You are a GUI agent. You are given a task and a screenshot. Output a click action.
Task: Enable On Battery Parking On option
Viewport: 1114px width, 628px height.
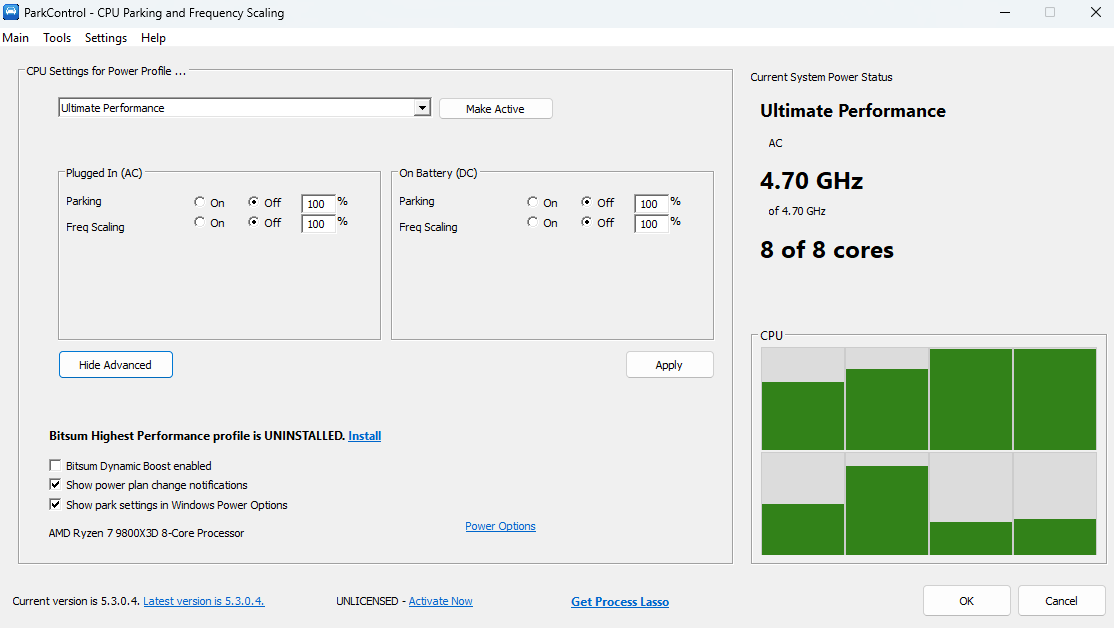coord(532,202)
